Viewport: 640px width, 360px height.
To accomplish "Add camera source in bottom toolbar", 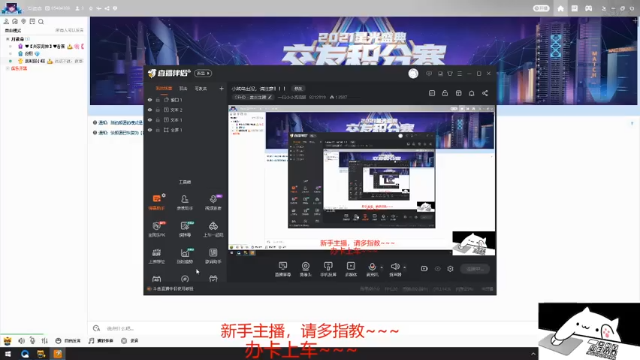I will 305,269.
